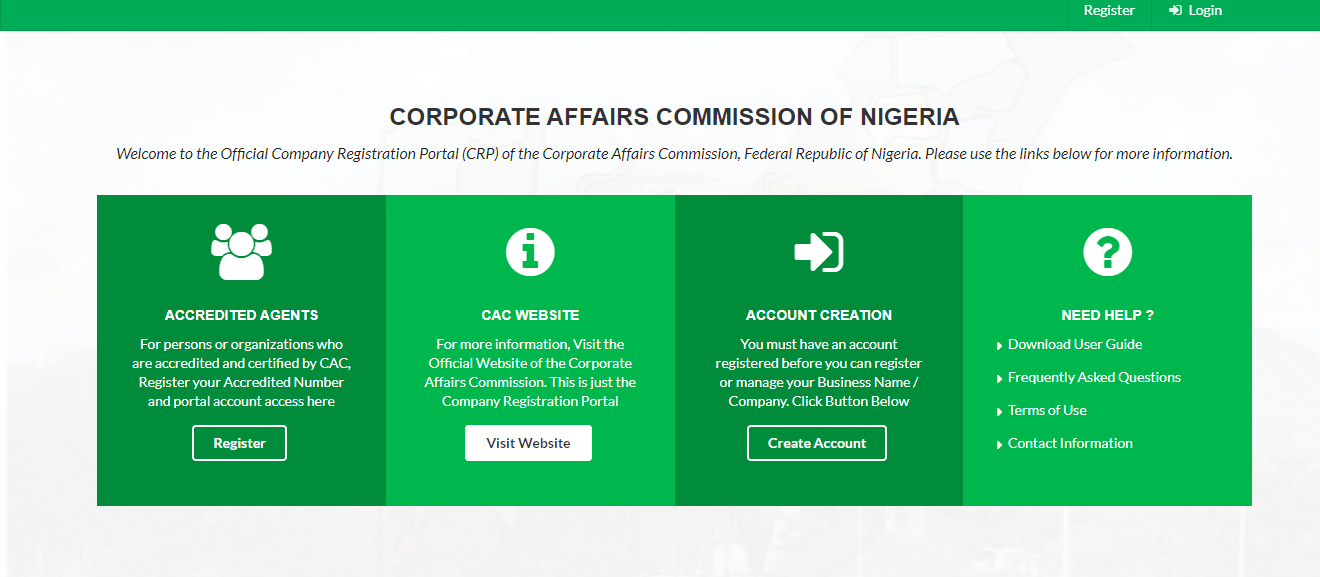Click the Accredited Agents group icon
This screenshot has height=577, width=1320.
click(x=241, y=251)
